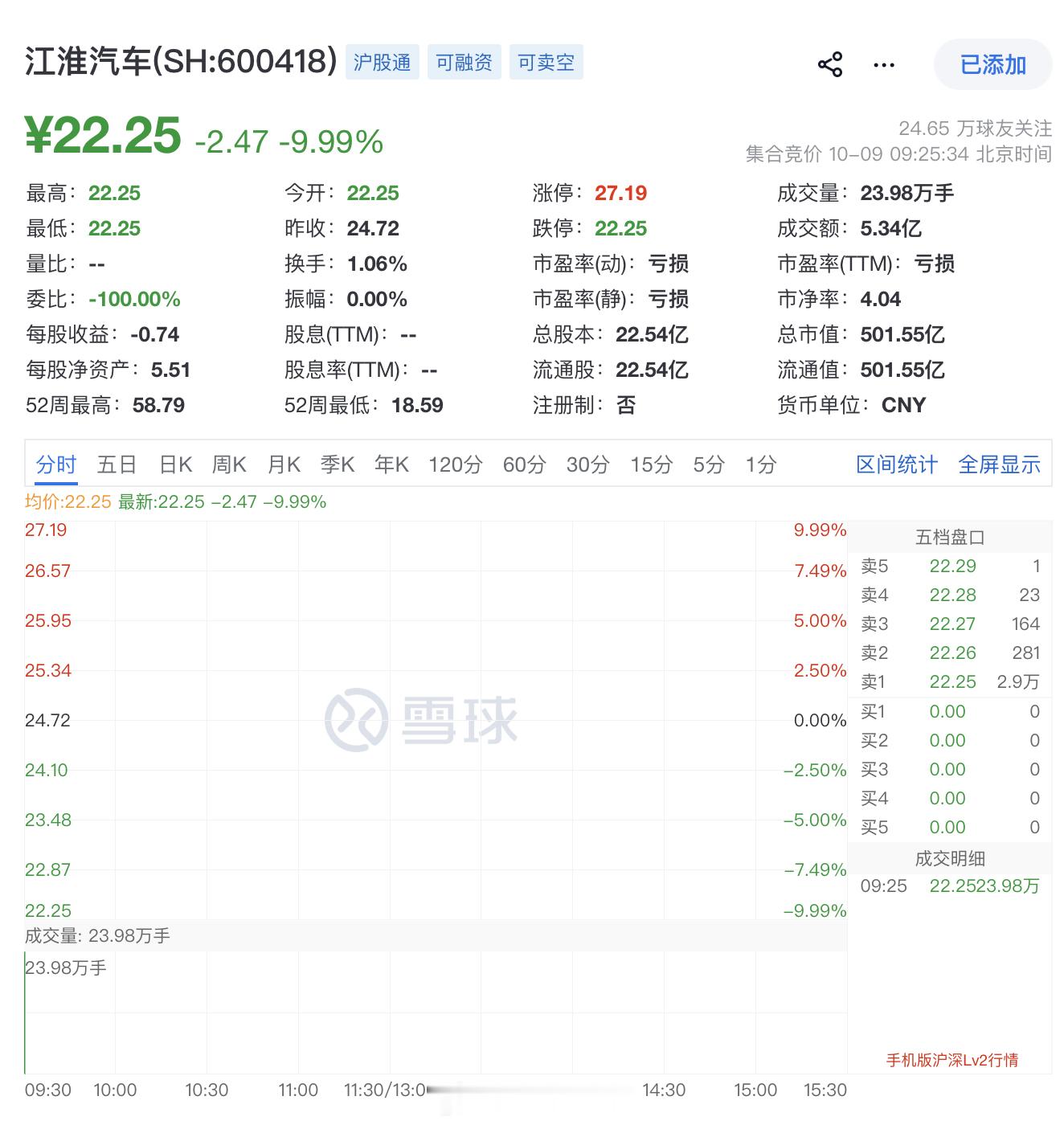Open 手机版沪深Lv2行情 link
The height and width of the screenshot is (1125, 1064).
coord(952,1060)
